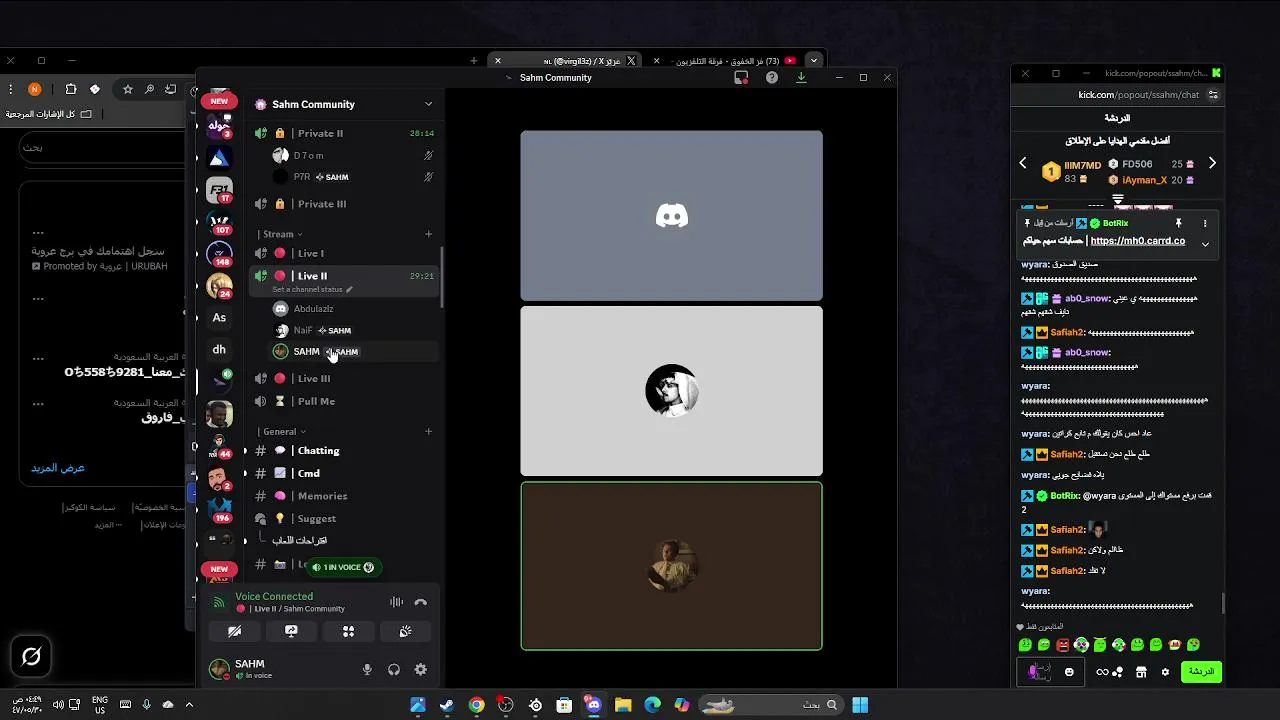
Task: Show previous gifters in Kick chat
Action: pos(1022,163)
